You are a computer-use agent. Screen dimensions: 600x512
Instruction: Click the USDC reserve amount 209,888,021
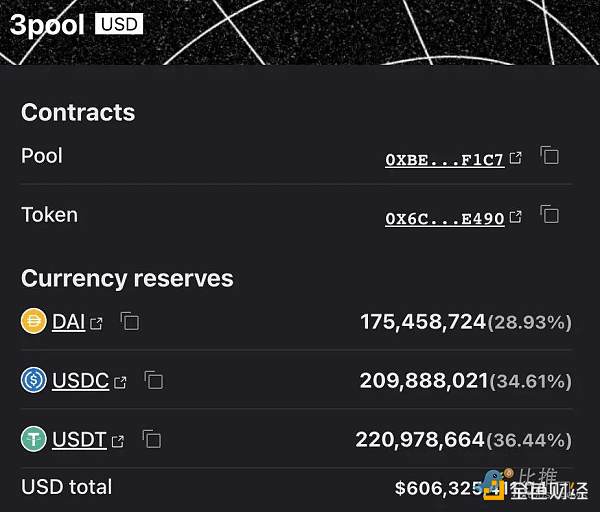424,381
